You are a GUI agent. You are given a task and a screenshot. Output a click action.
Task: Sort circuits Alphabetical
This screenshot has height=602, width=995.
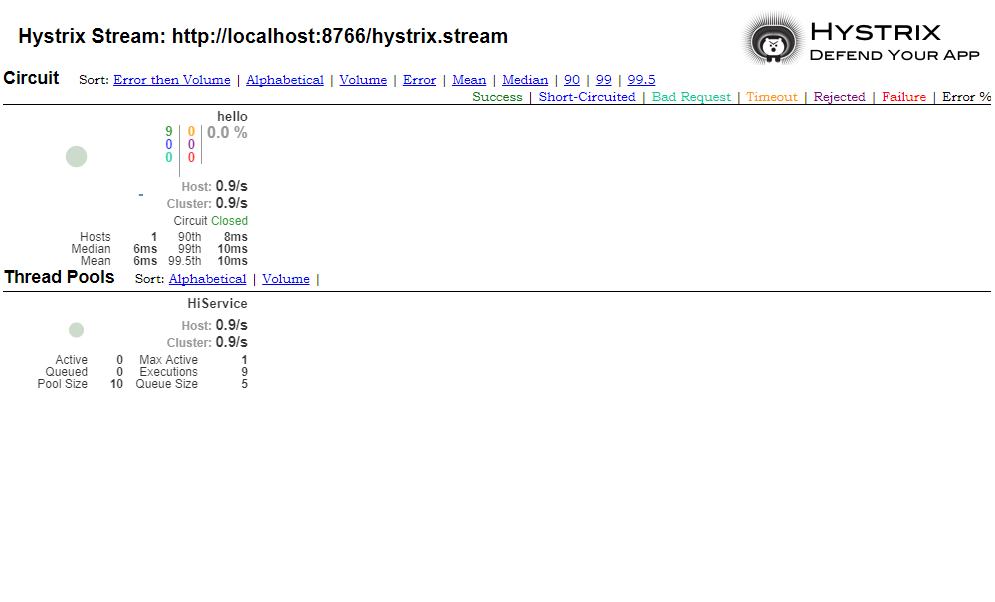click(285, 80)
